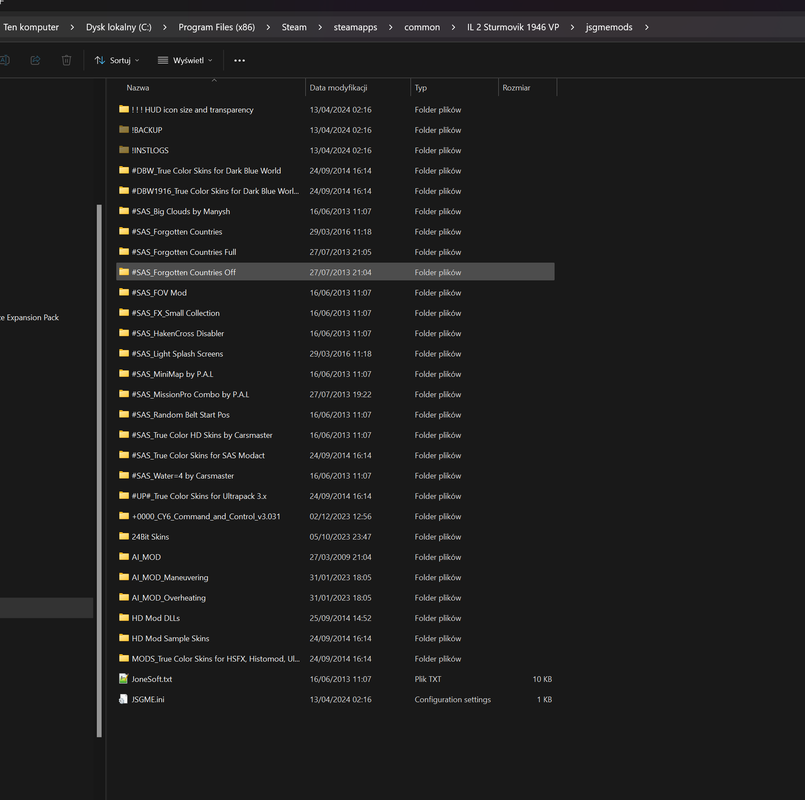The width and height of the screenshot is (805, 800).
Task: Click folder icon of AI_MOD_Maneuvering
Action: (124, 577)
